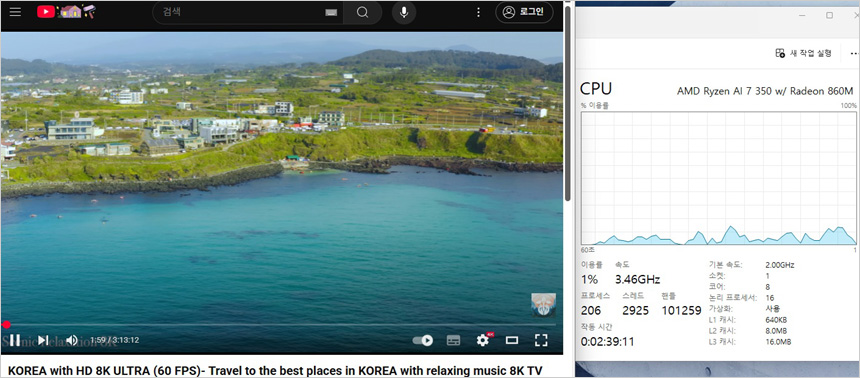
Task: Click the channel watermark thumbnail on video
Action: tap(544, 305)
